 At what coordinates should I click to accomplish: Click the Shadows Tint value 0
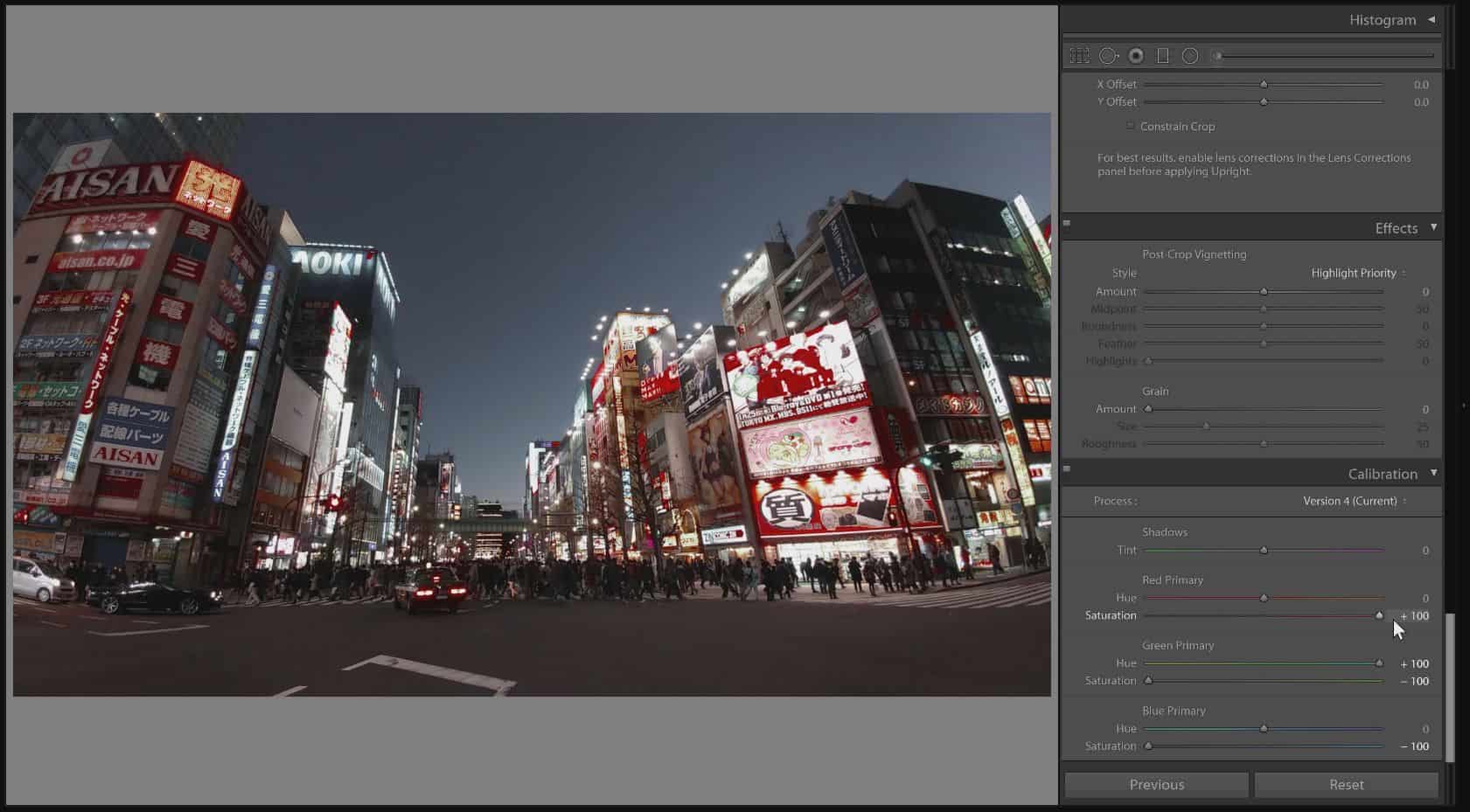1425,551
